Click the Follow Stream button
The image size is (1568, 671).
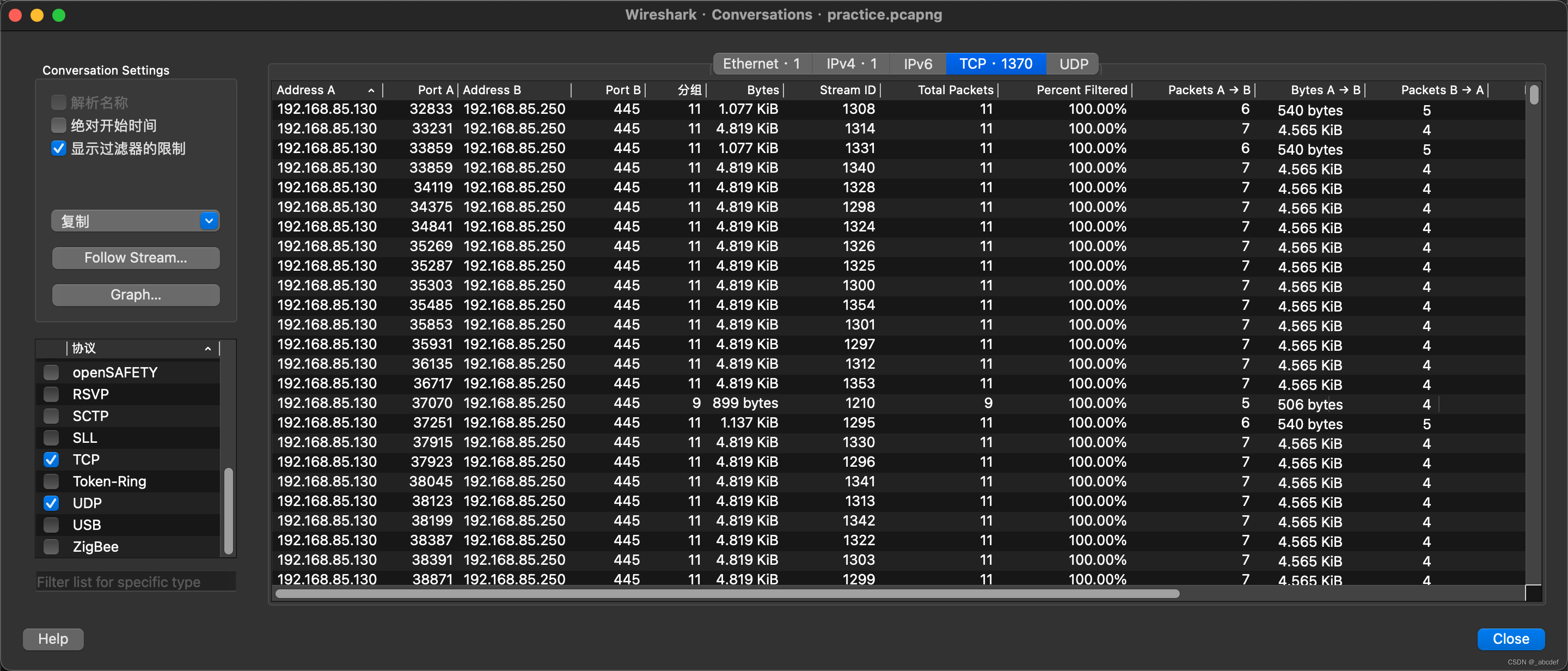click(x=135, y=256)
